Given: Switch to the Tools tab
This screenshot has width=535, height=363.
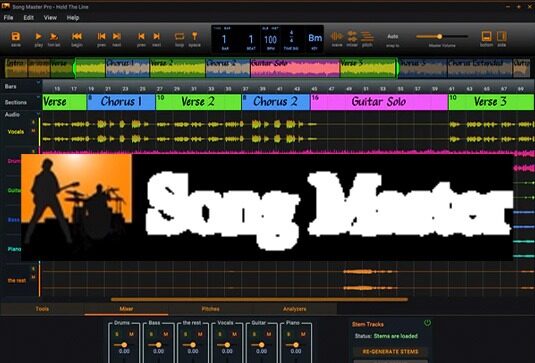Looking at the screenshot, I should tap(42, 309).
